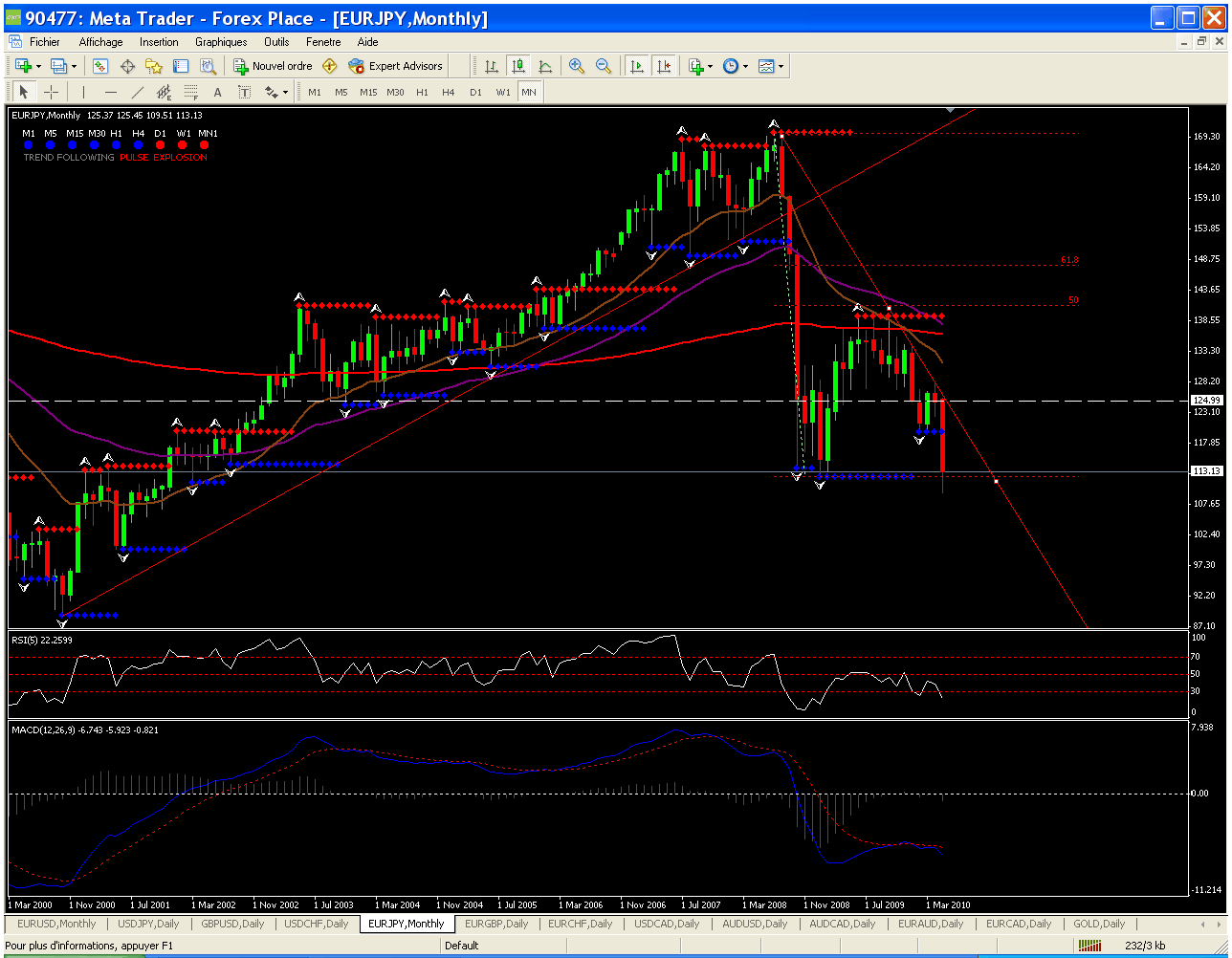Switch to the GBPUSD,Daily chart tab
The image size is (1232, 958).
tap(232, 924)
